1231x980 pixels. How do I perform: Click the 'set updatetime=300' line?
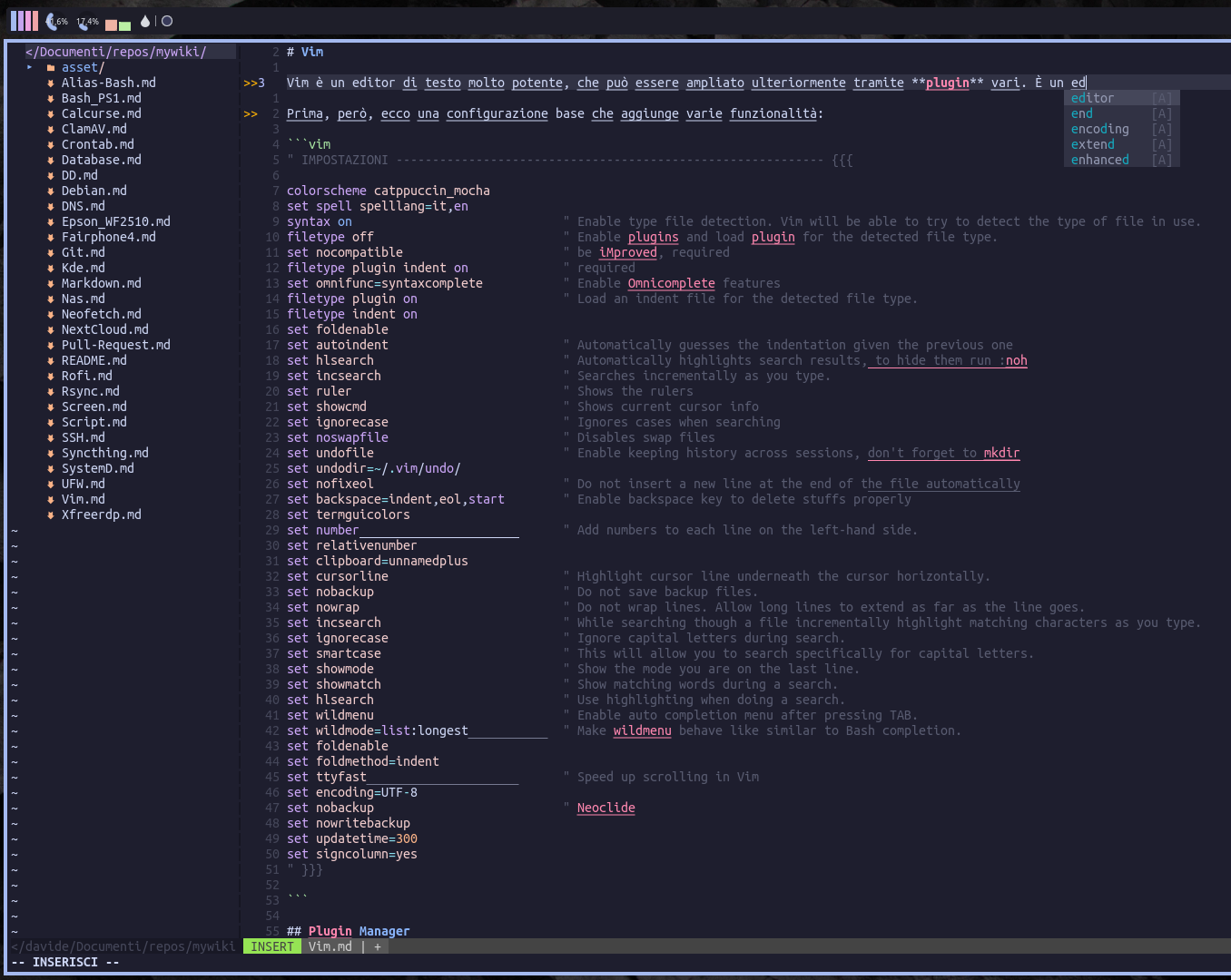pyautogui.click(x=352, y=838)
